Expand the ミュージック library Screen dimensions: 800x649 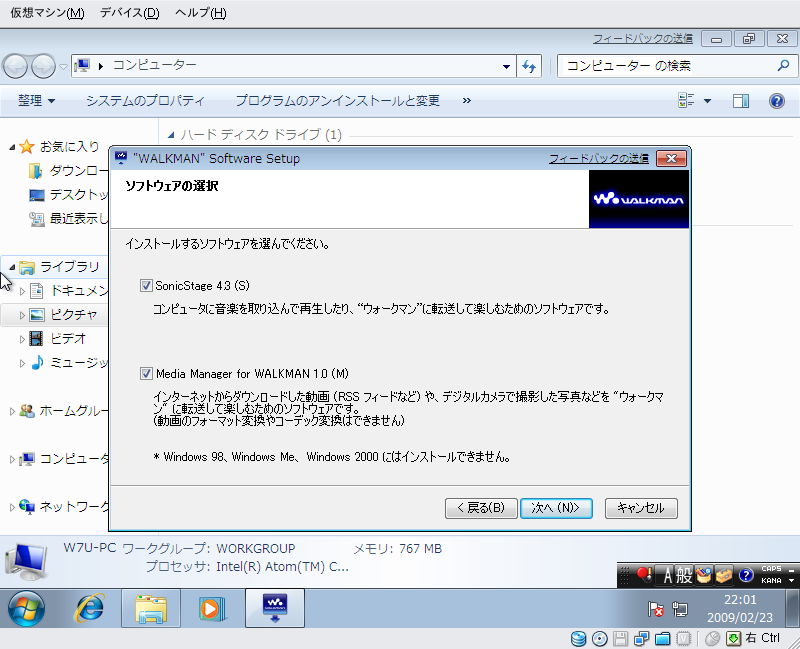point(22,363)
